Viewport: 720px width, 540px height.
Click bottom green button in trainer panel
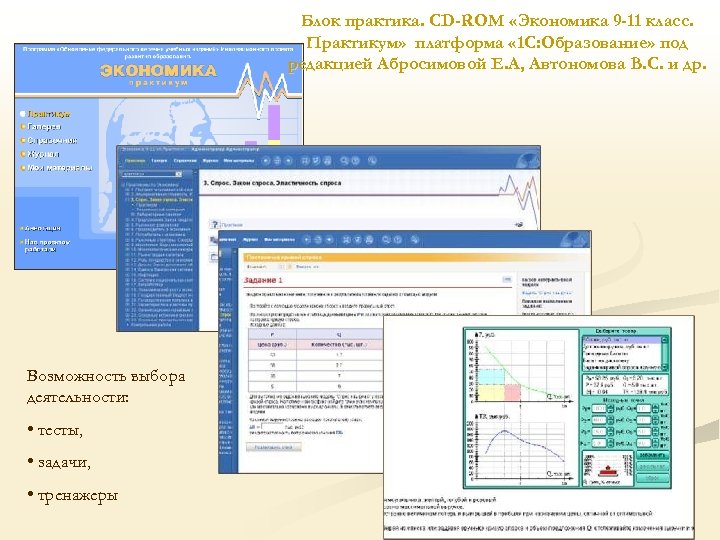(x=653, y=478)
